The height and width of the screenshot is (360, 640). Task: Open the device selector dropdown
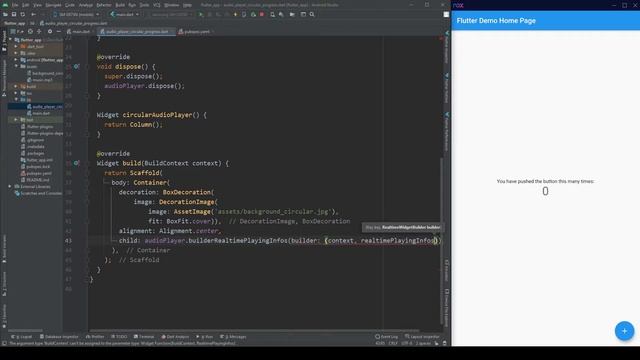(x=76, y=14)
